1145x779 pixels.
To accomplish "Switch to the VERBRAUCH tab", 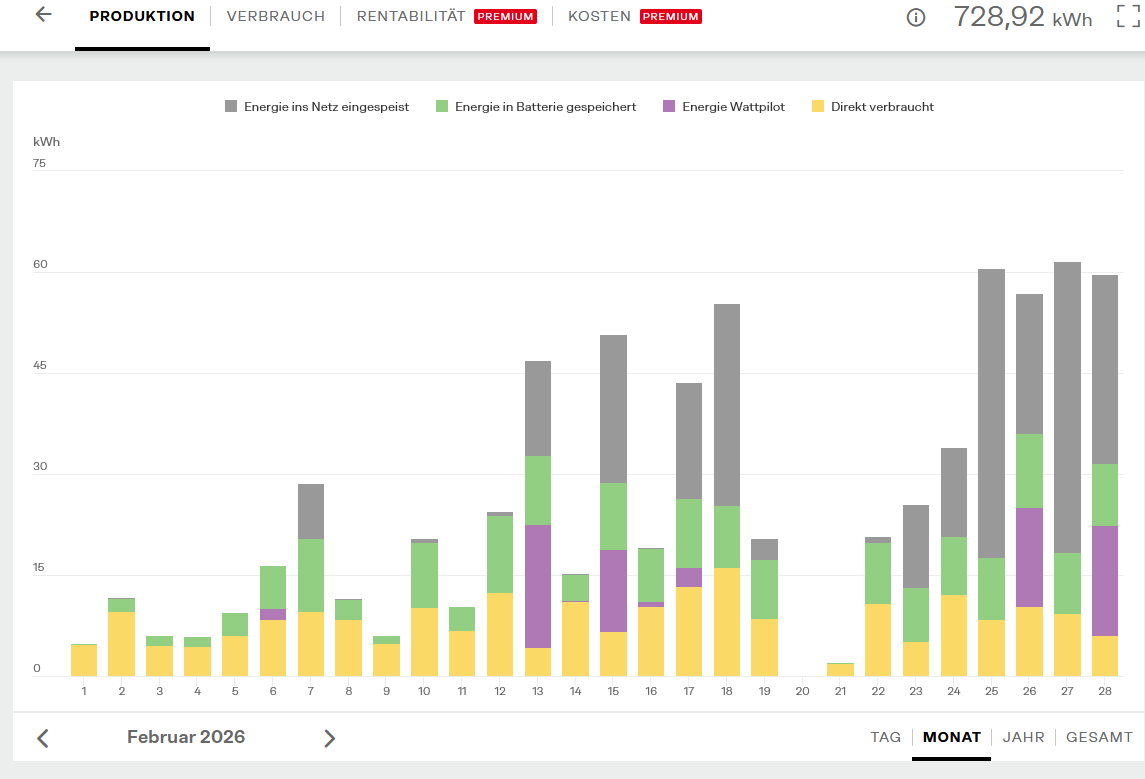I will coord(275,16).
